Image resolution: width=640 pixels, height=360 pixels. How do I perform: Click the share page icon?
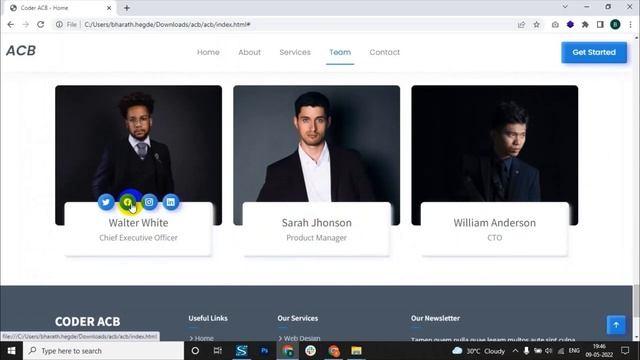(522, 24)
